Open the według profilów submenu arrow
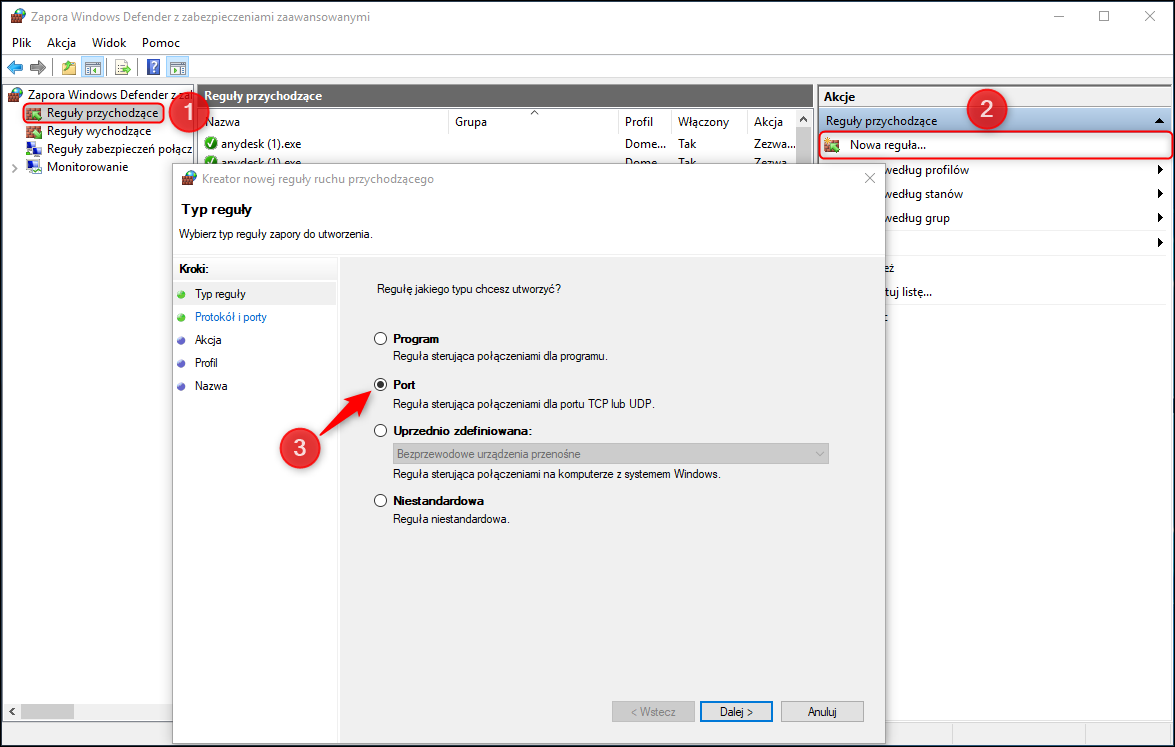The image size is (1175, 747). (1160, 170)
